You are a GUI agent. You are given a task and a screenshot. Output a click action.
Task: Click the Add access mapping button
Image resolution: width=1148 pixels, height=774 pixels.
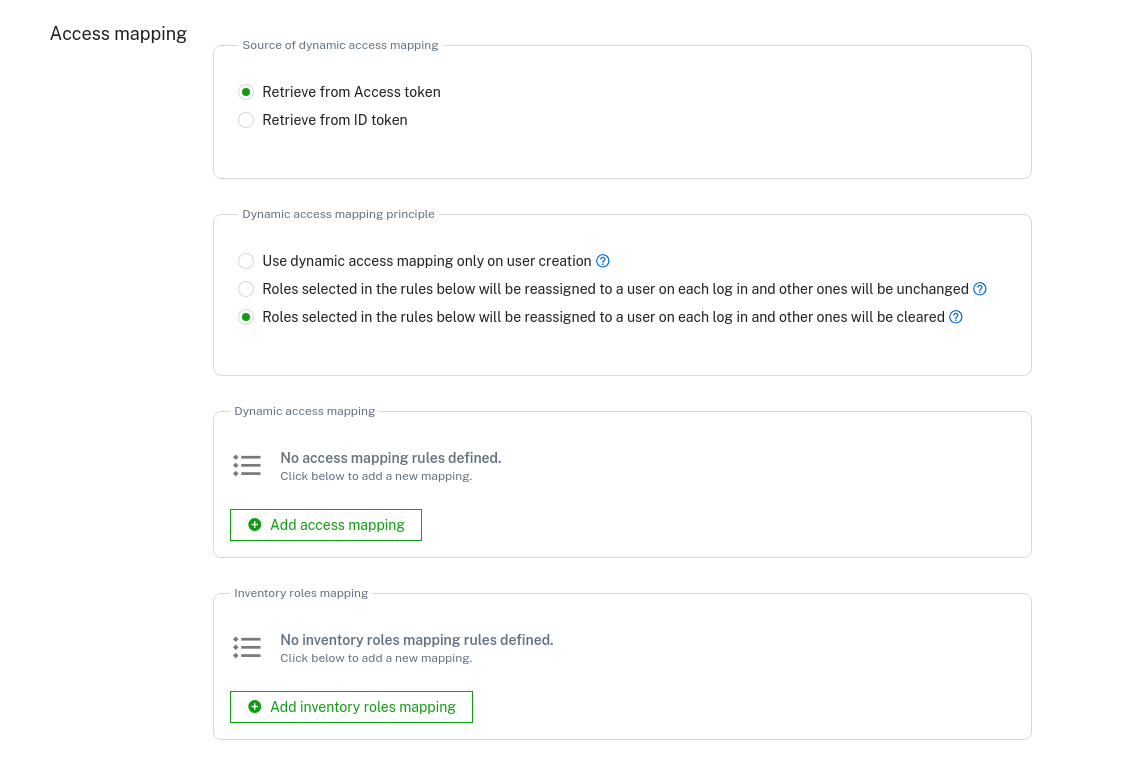[x=325, y=524]
